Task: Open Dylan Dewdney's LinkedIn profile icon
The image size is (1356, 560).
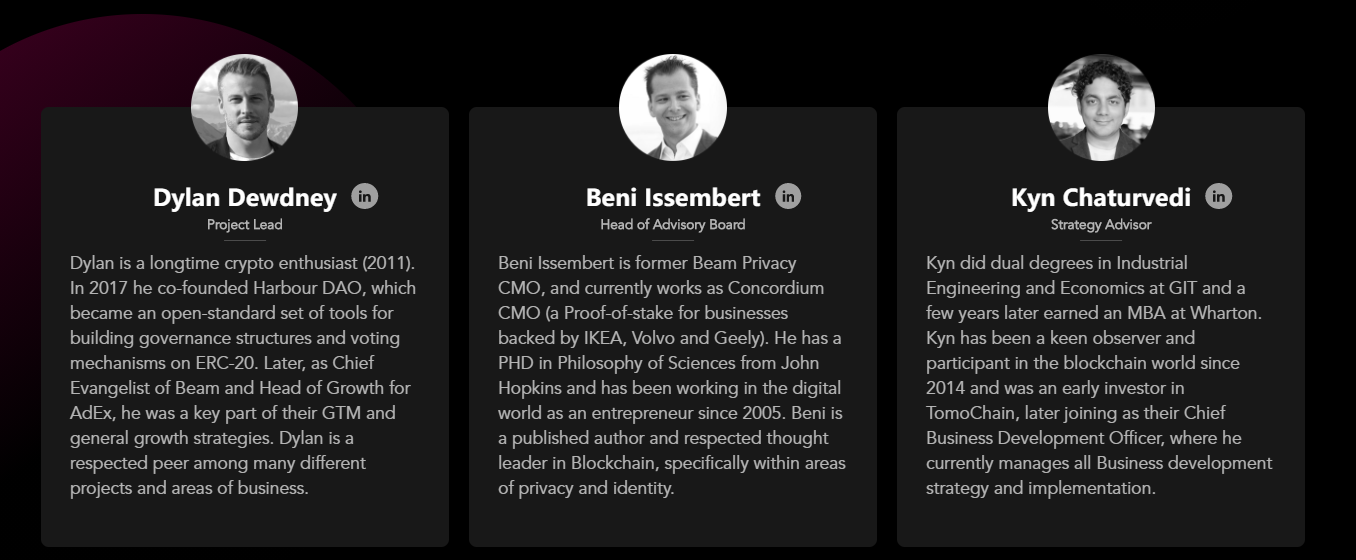Action: coord(365,196)
